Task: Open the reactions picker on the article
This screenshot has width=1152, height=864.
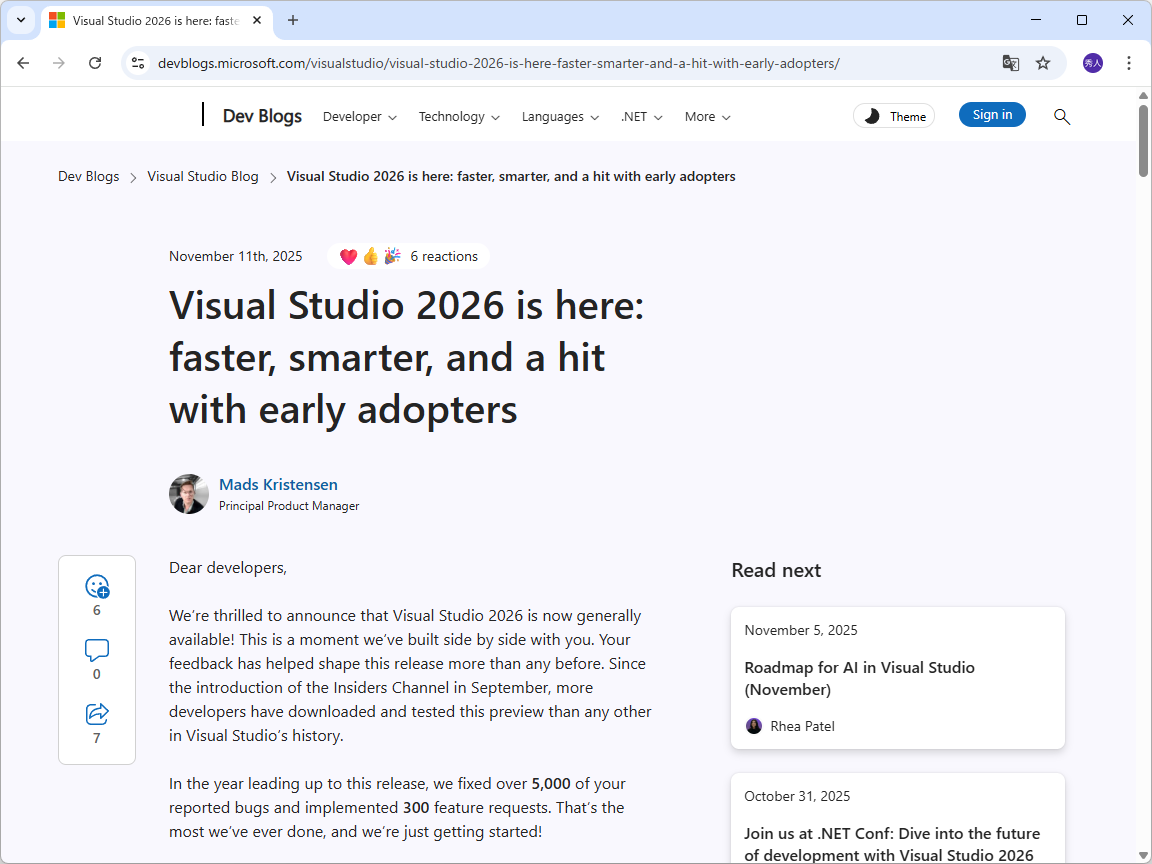Action: coord(96,587)
